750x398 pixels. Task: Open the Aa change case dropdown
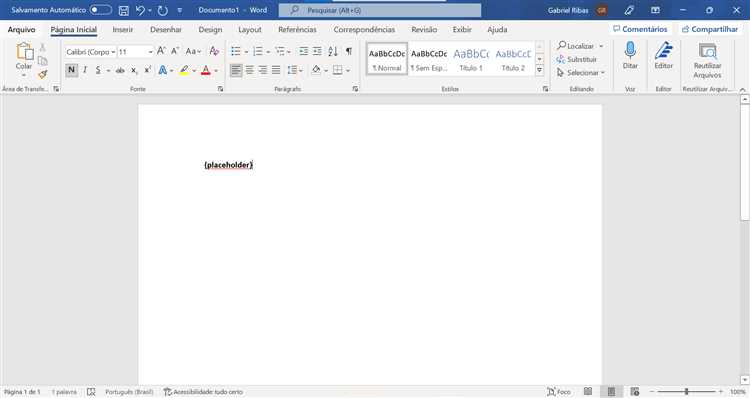194,51
